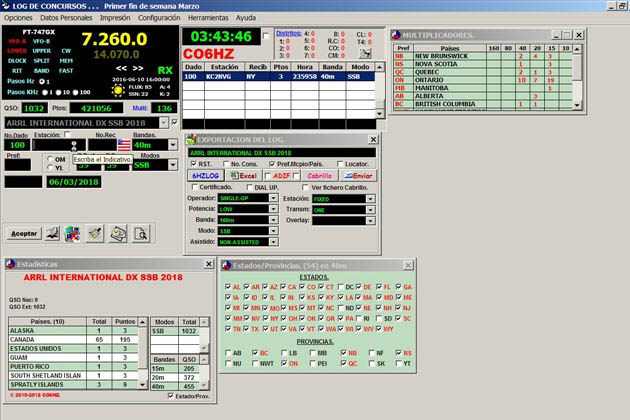Click the paintbrush clear icon

point(95,234)
